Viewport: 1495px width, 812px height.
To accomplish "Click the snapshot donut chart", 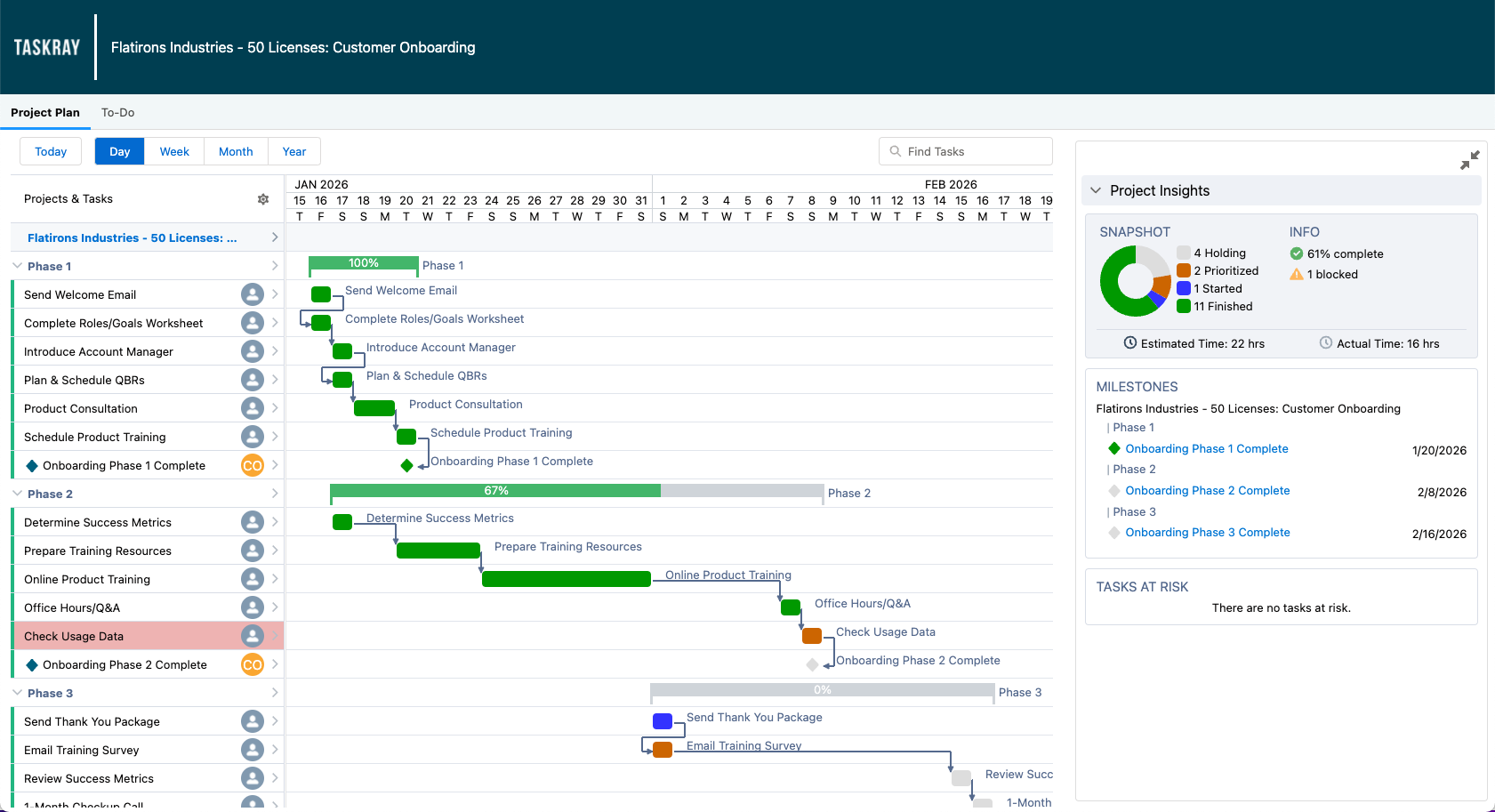I will tap(1136, 280).
